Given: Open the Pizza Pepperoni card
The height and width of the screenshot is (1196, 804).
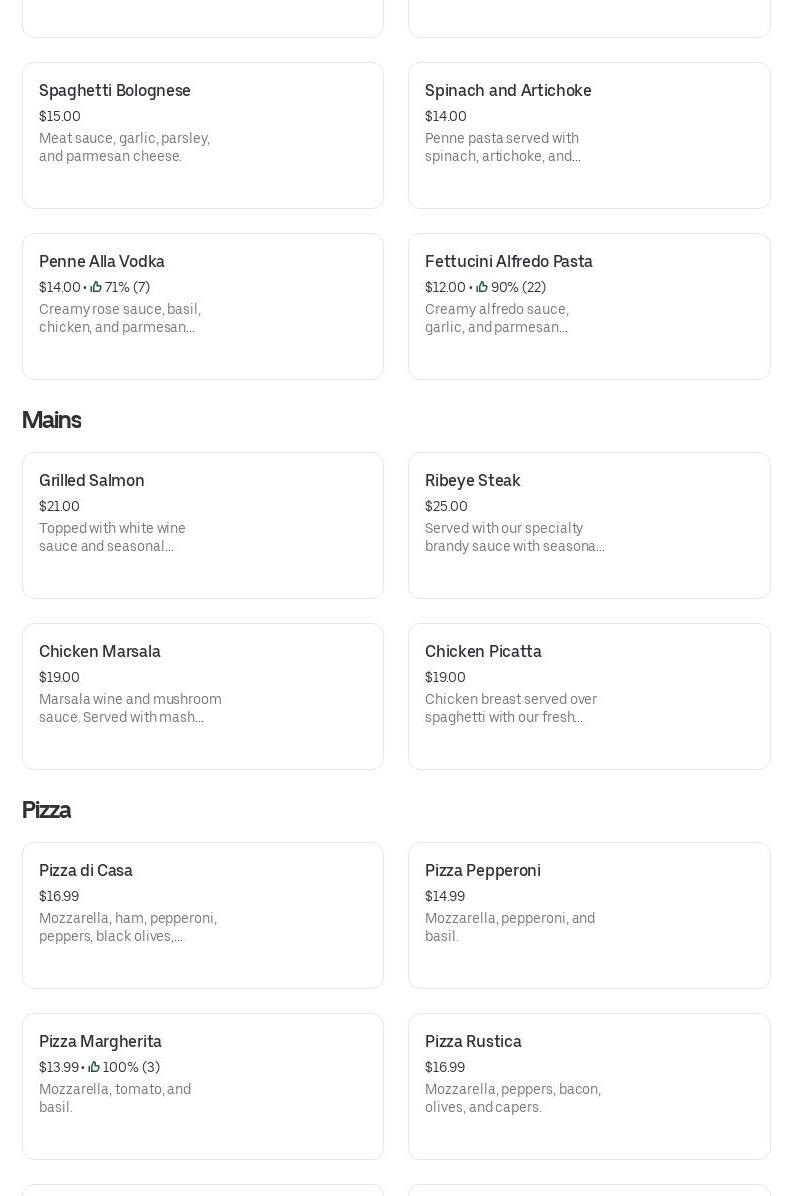Looking at the screenshot, I should (x=589, y=915).
